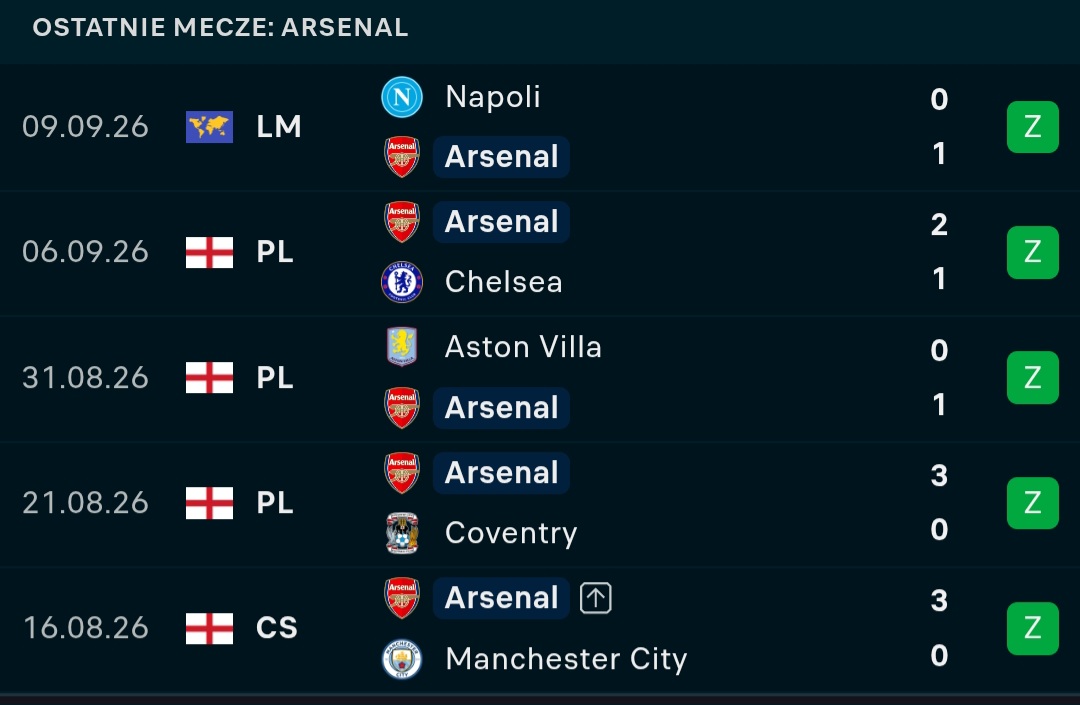
Task: Open the Manchester City team name
Action: [566, 659]
